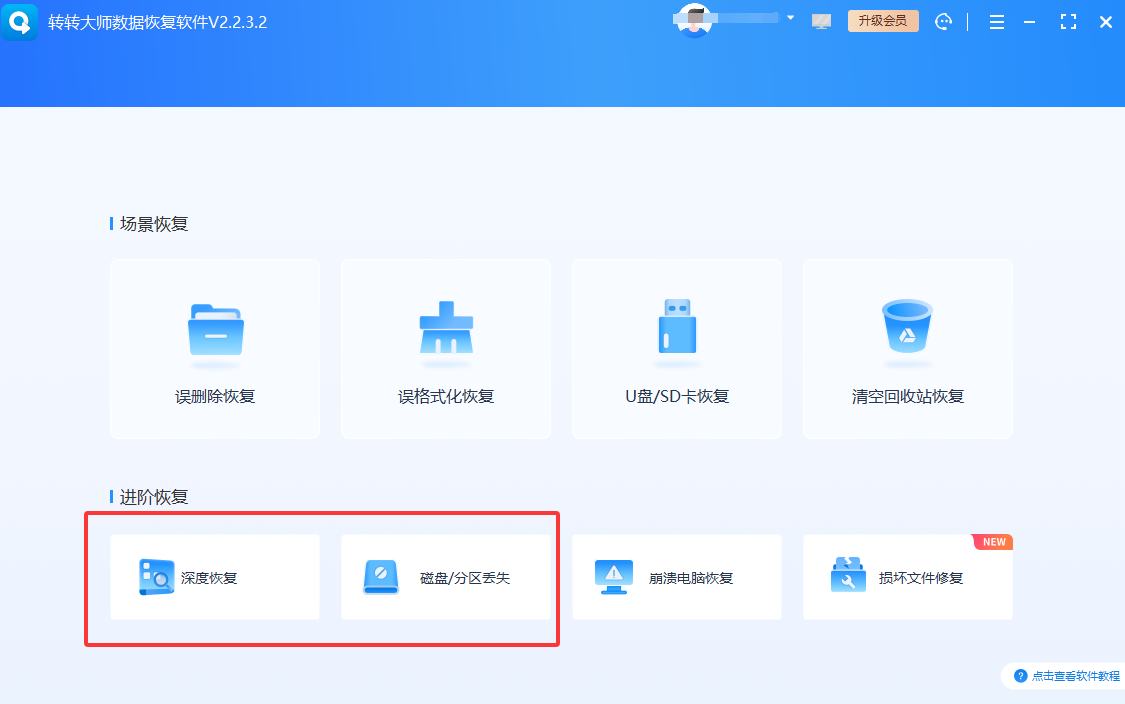Image resolution: width=1125 pixels, height=704 pixels.
Task: Select the 误删除恢复 label
Action: [x=215, y=396]
